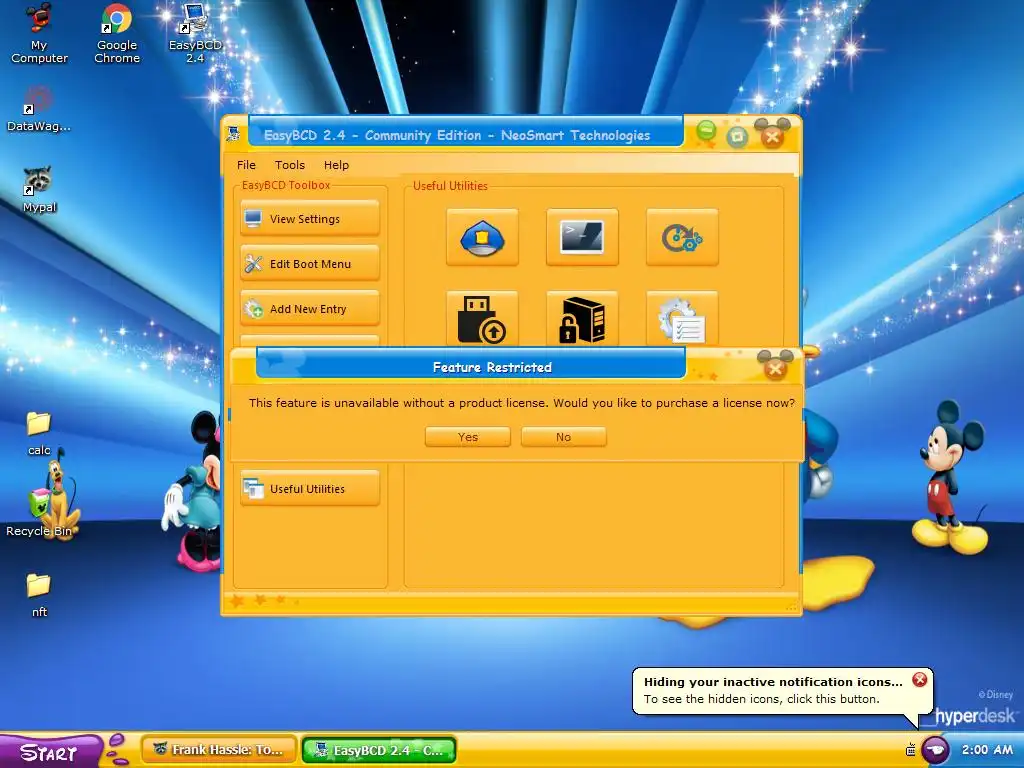Open the Help menu
This screenshot has height=768, width=1024.
coord(336,165)
